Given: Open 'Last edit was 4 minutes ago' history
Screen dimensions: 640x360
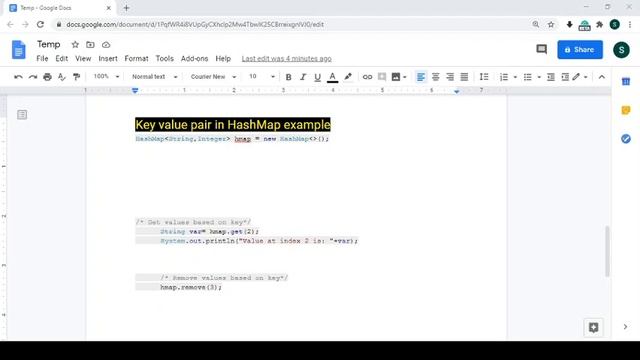Looking at the screenshot, I should pyautogui.click(x=287, y=59).
